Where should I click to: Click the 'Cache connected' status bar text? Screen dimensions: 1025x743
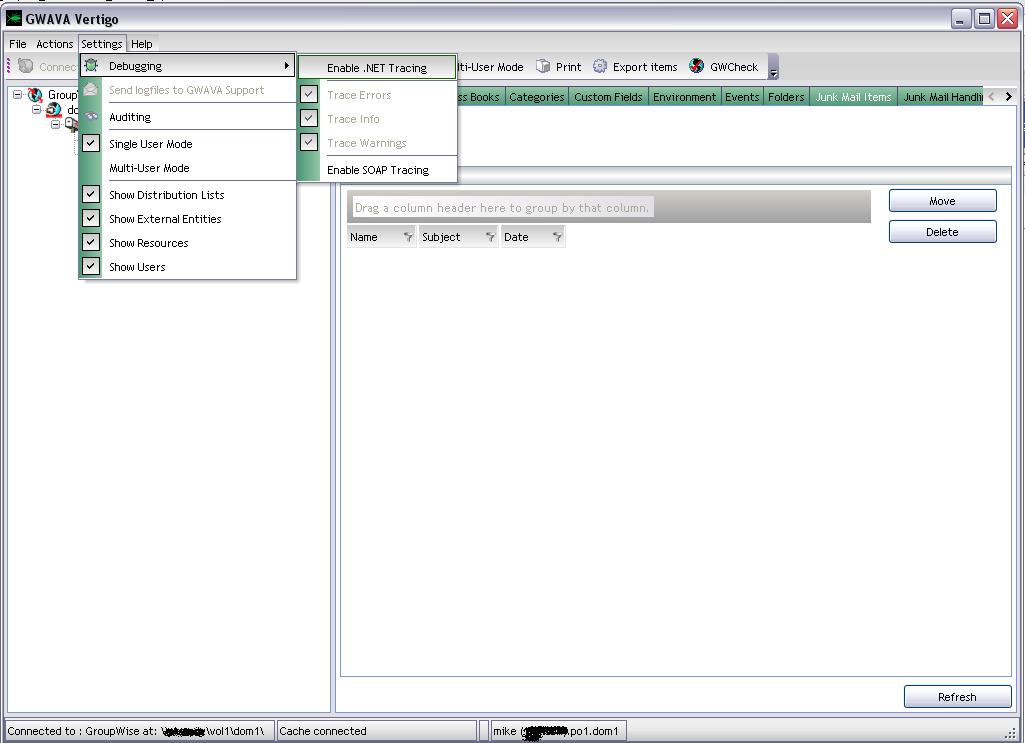[x=323, y=731]
